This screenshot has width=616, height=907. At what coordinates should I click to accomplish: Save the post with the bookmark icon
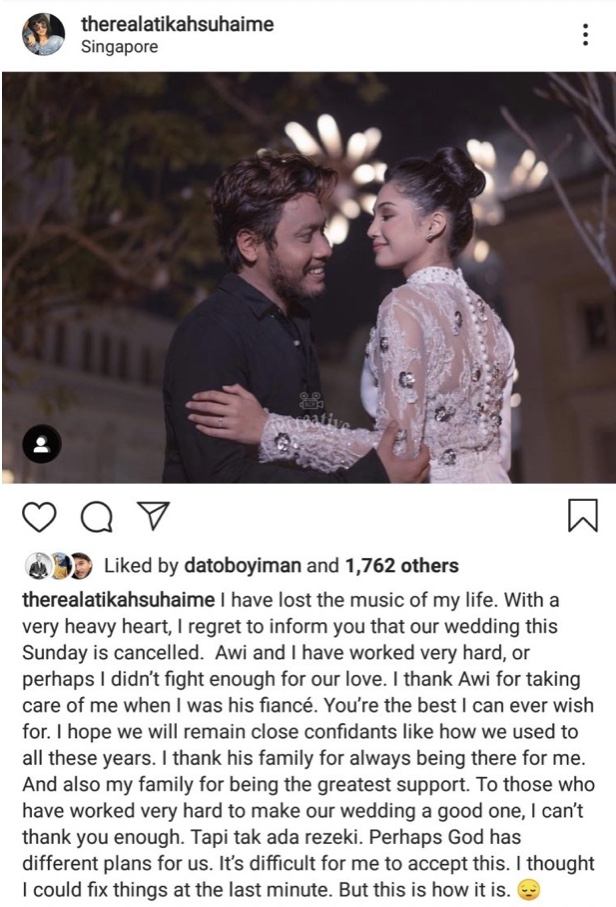pos(582,515)
